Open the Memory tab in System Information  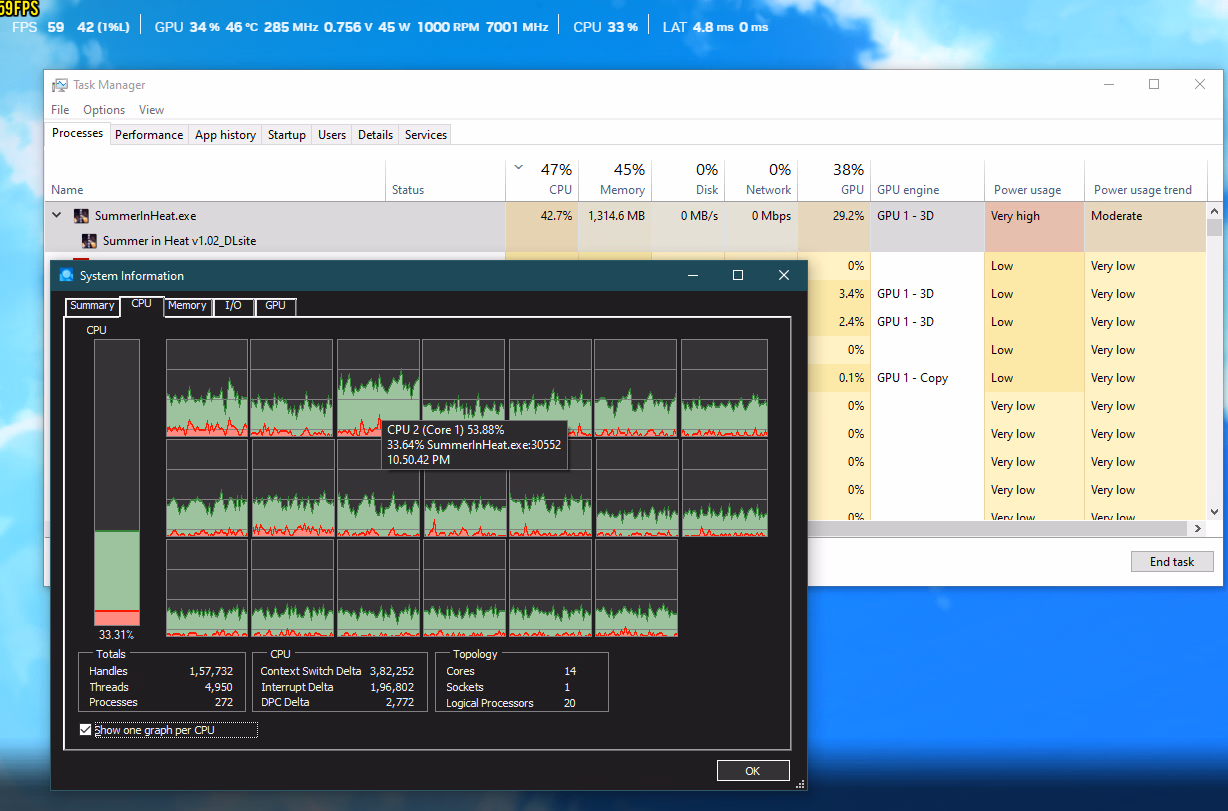pyautogui.click(x=187, y=306)
